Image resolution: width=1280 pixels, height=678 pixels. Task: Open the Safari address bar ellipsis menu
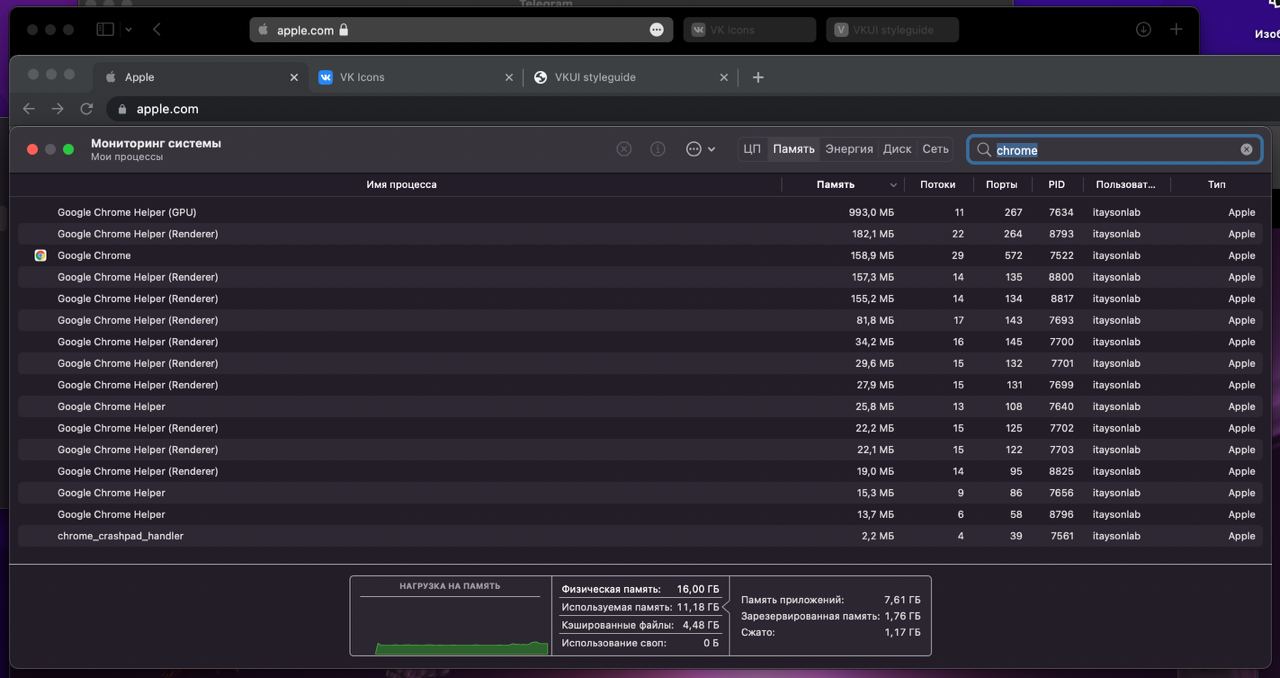click(656, 30)
